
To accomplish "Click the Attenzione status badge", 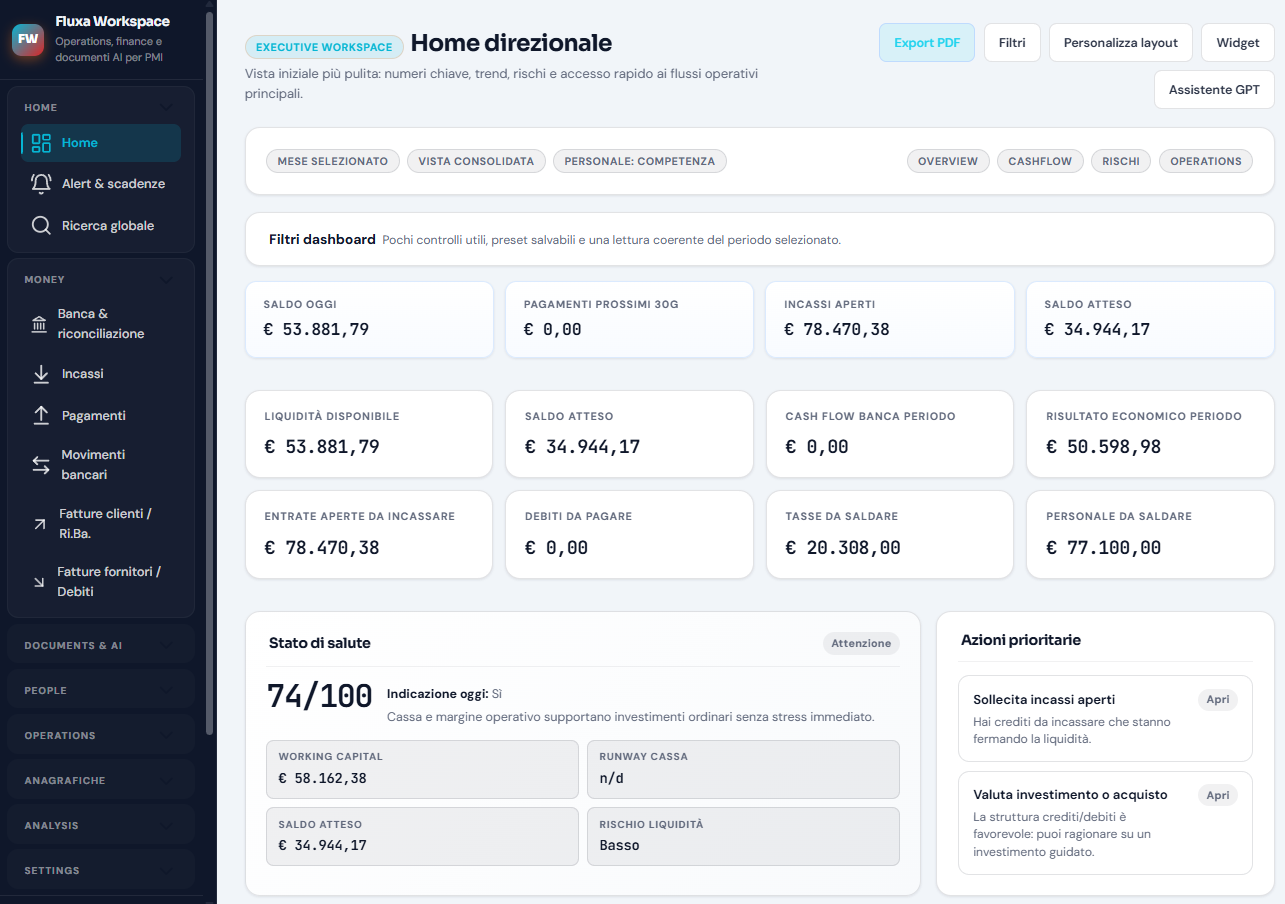I will point(861,643).
